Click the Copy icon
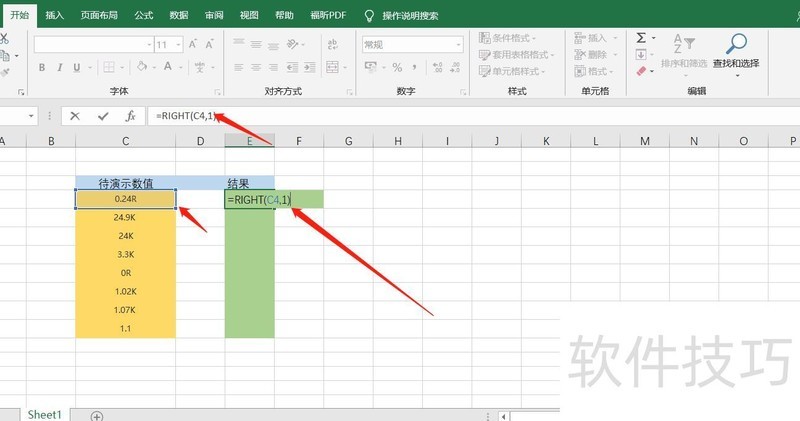800x421 pixels. click(5, 55)
